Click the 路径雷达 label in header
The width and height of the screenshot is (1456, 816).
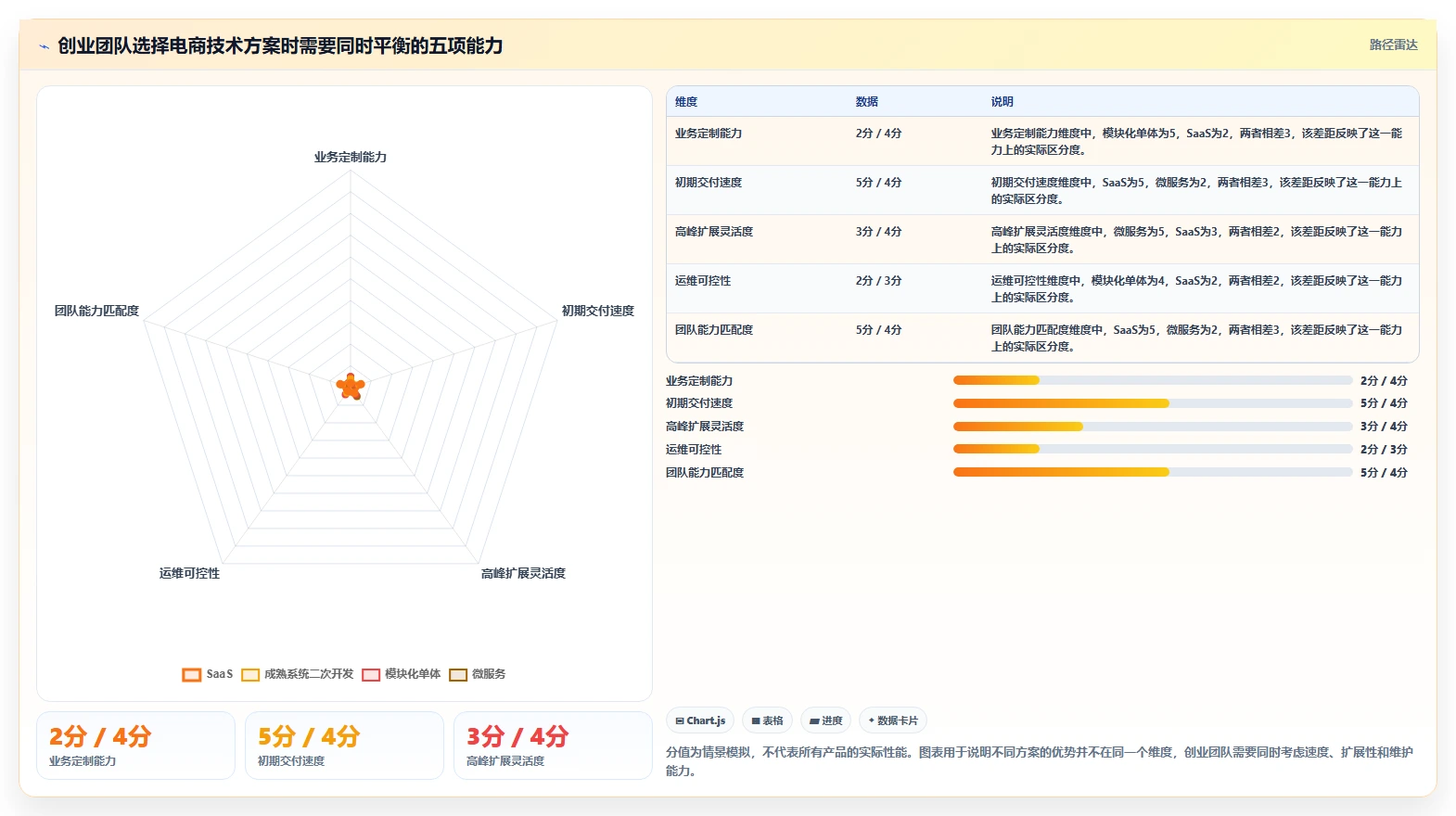(x=1394, y=45)
